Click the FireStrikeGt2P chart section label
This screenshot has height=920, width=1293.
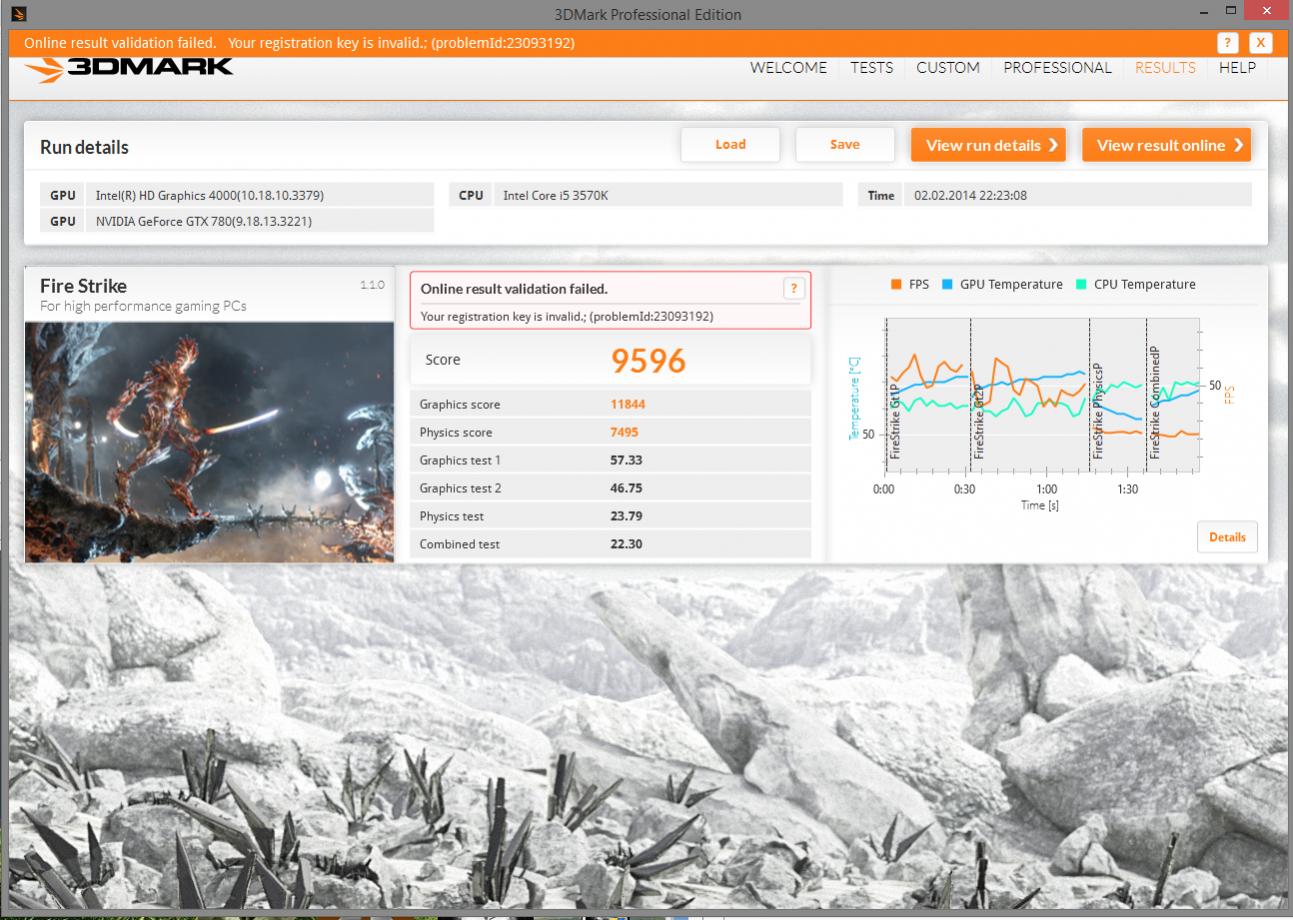coord(979,421)
